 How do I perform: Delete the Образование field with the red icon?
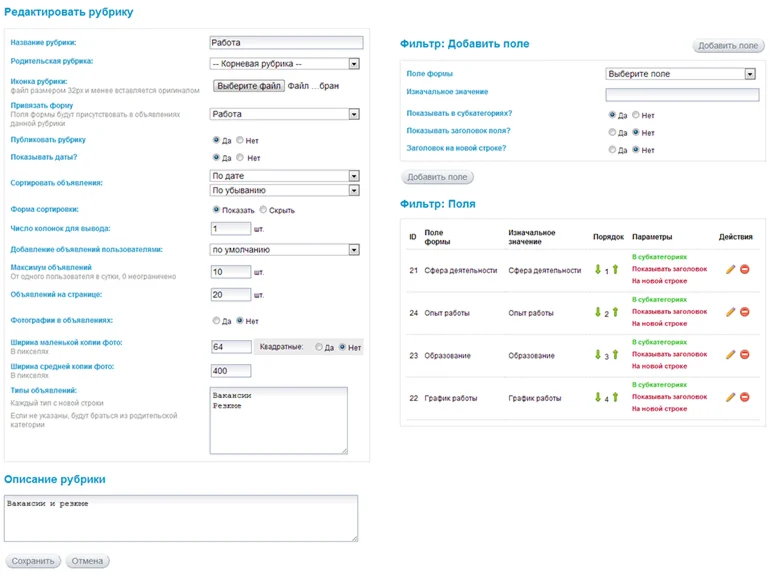click(x=744, y=354)
